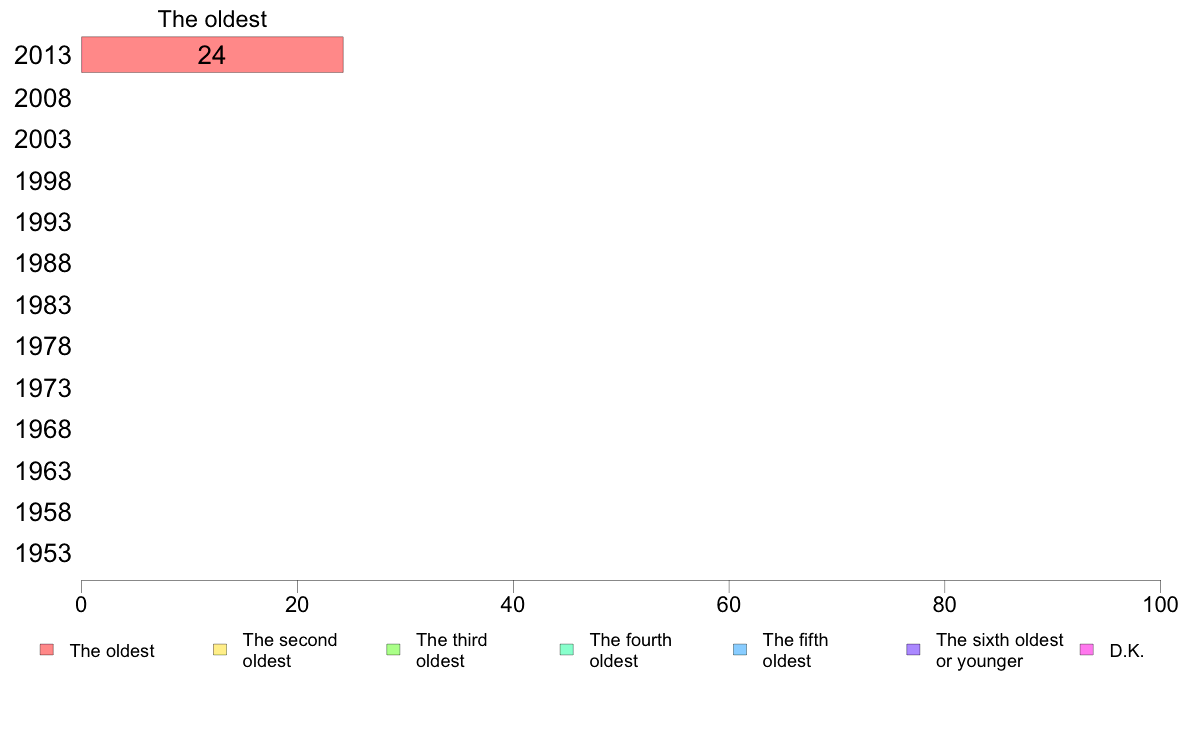Click the pink D.K. legend swatch

[x=1086, y=650]
